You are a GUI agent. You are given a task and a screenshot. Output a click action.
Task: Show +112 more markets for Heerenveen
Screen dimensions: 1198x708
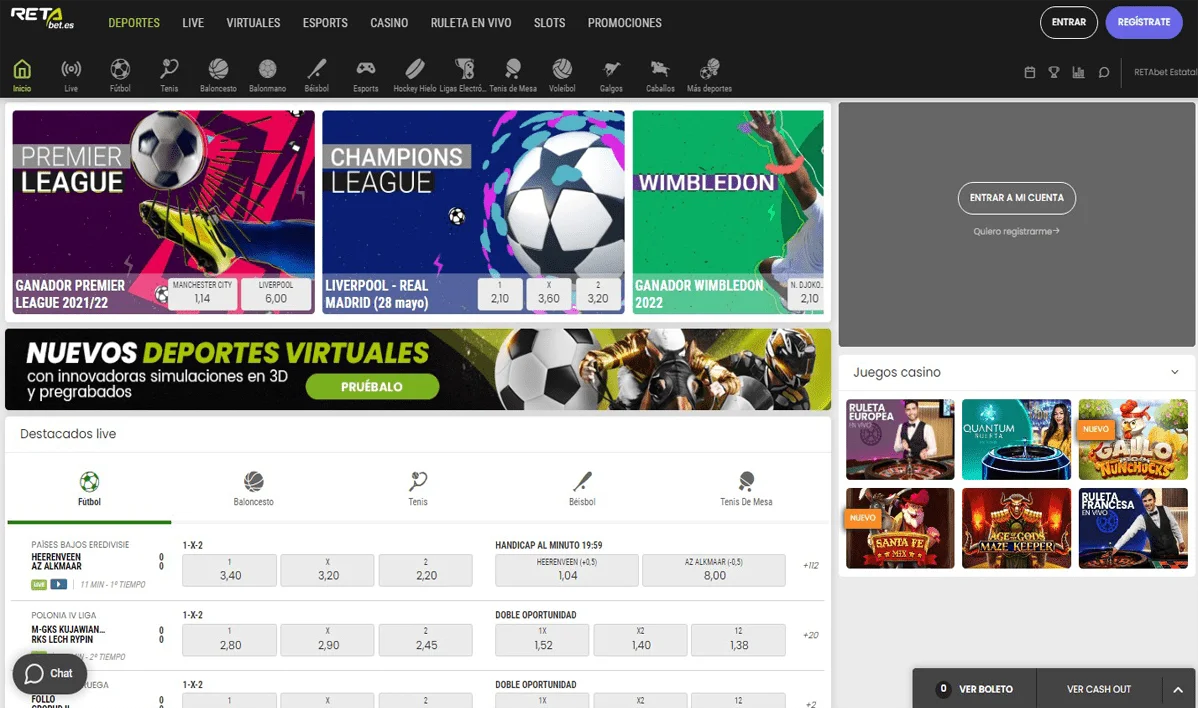(811, 566)
